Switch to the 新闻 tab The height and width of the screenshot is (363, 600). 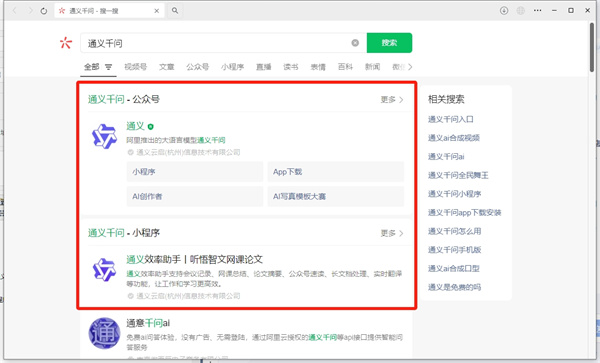[372, 67]
